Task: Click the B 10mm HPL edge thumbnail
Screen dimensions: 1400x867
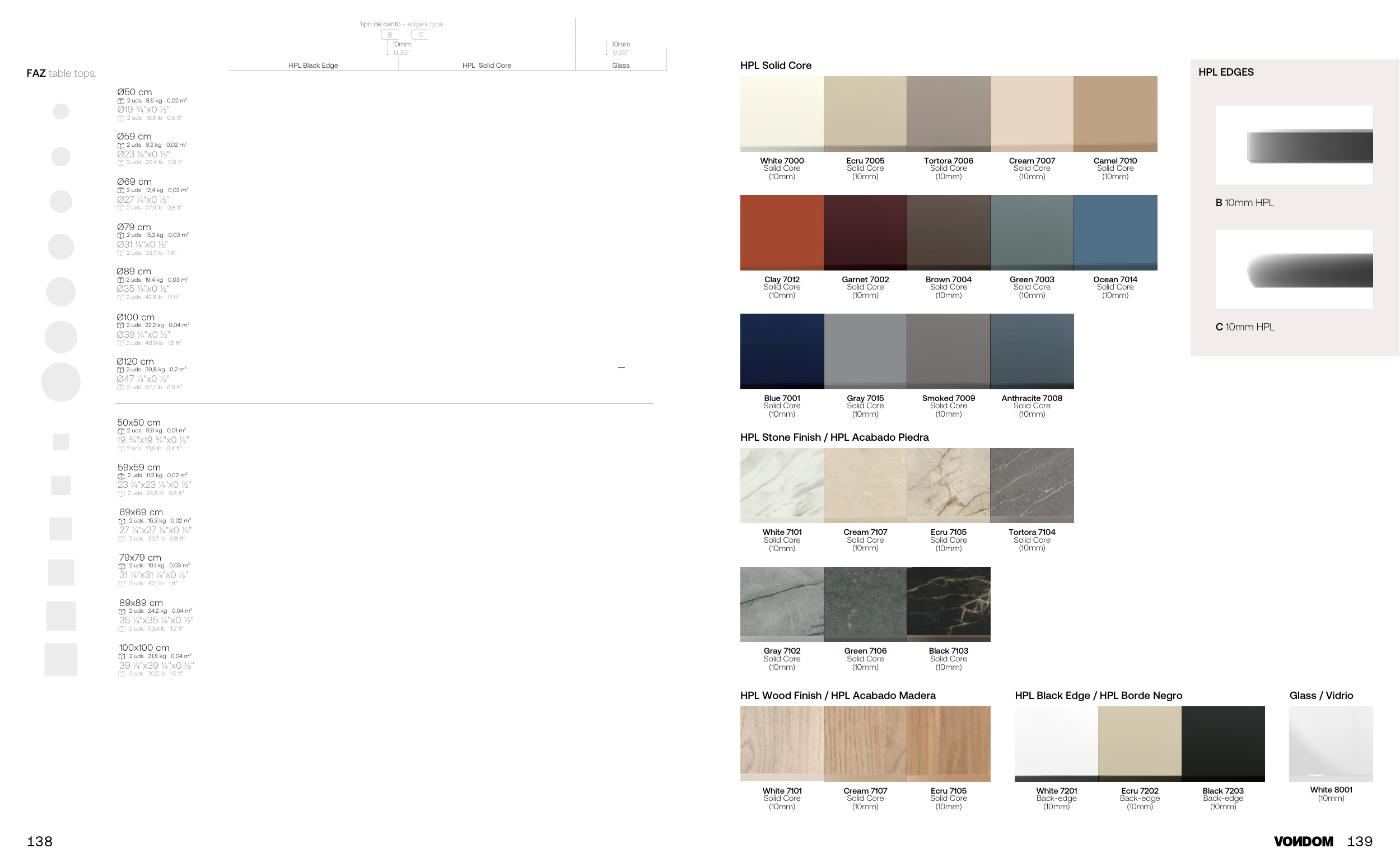Action: (x=1294, y=145)
